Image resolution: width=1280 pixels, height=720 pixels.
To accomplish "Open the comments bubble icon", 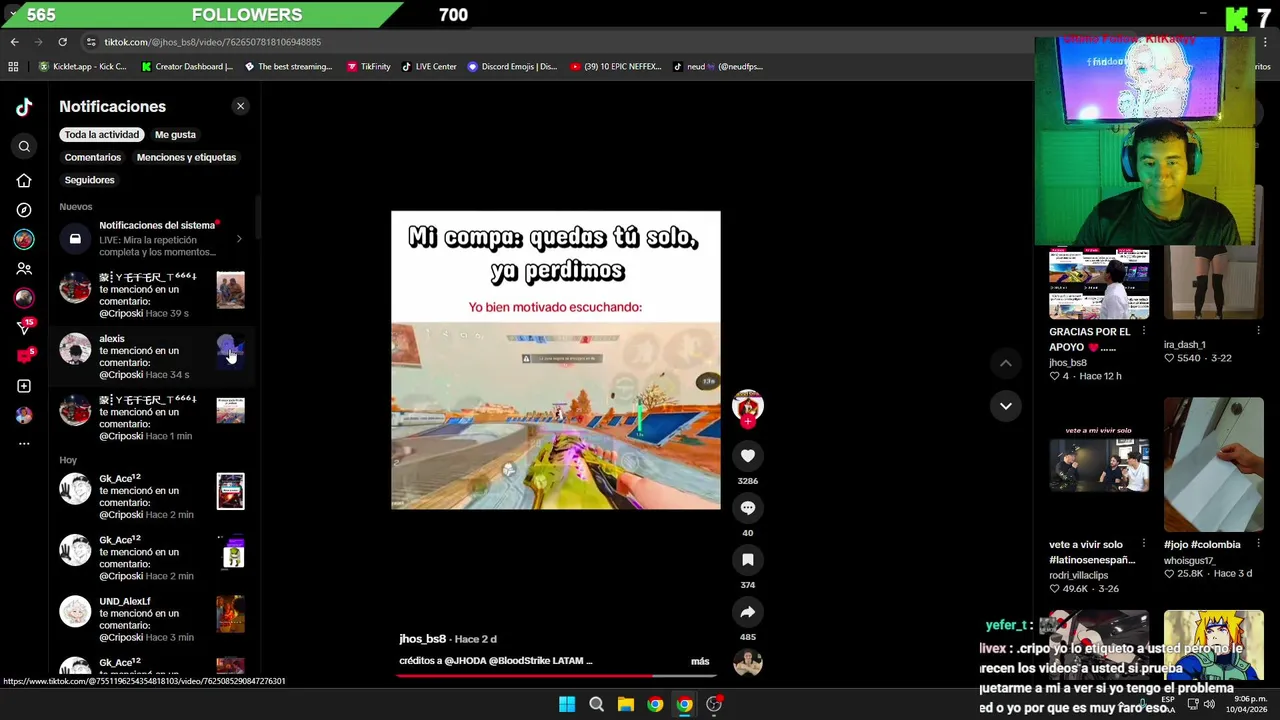I will pyautogui.click(x=748, y=508).
